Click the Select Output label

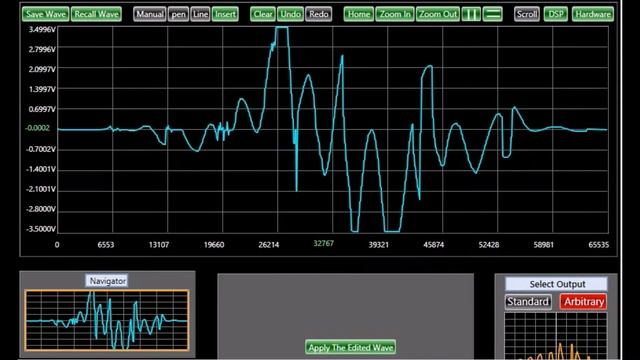coord(557,284)
